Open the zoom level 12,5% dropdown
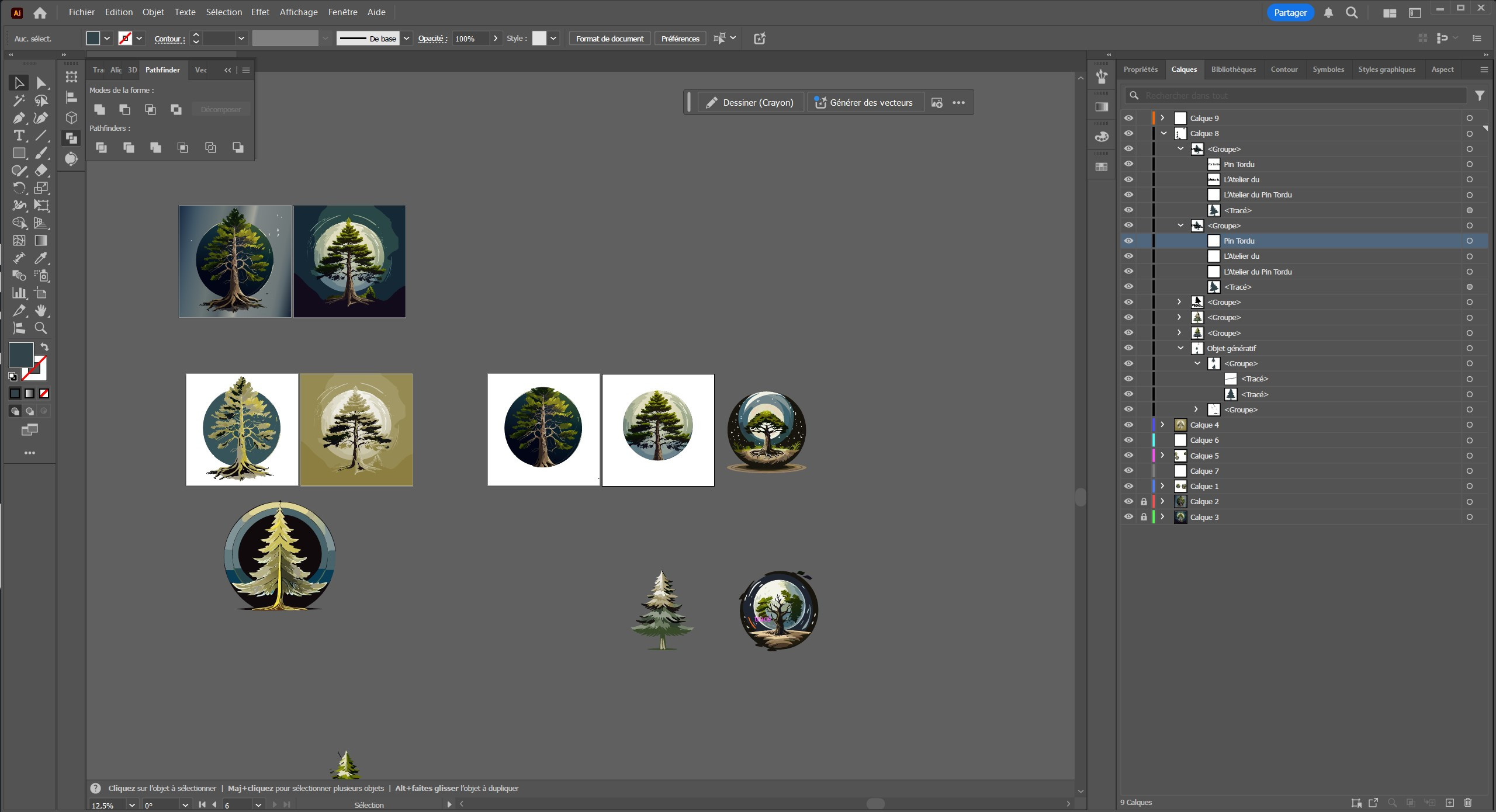1496x812 pixels. [132, 805]
